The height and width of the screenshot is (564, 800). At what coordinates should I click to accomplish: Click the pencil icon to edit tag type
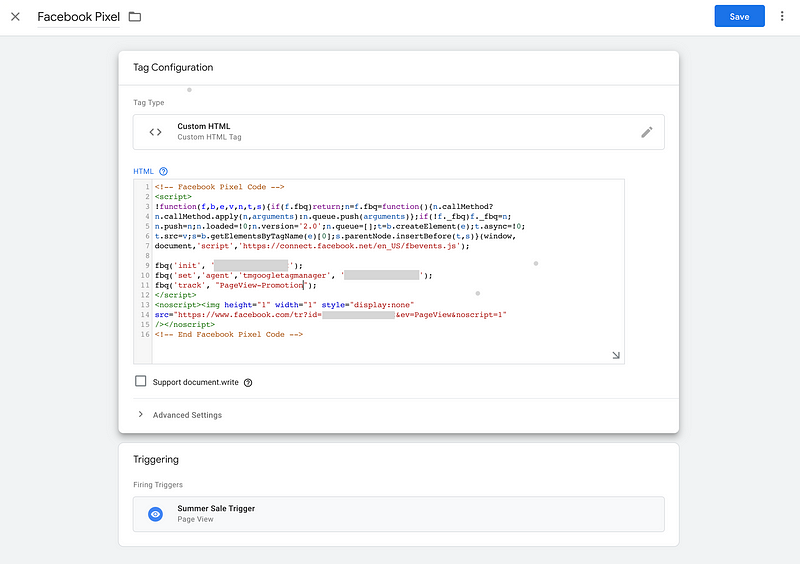point(646,132)
